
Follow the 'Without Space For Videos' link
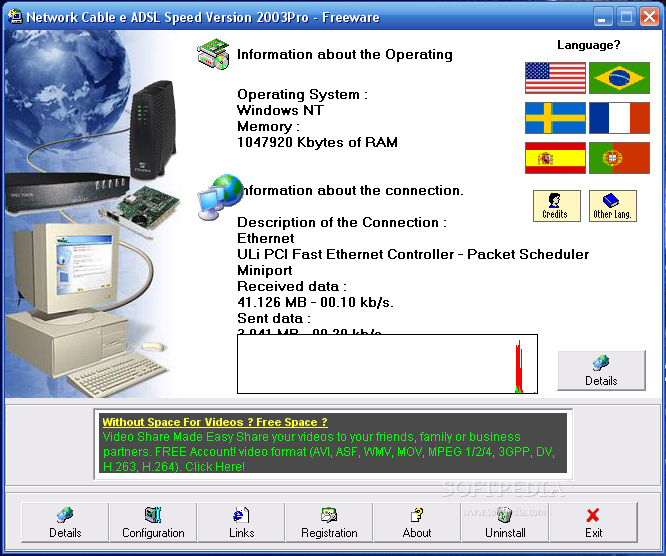pos(215,422)
